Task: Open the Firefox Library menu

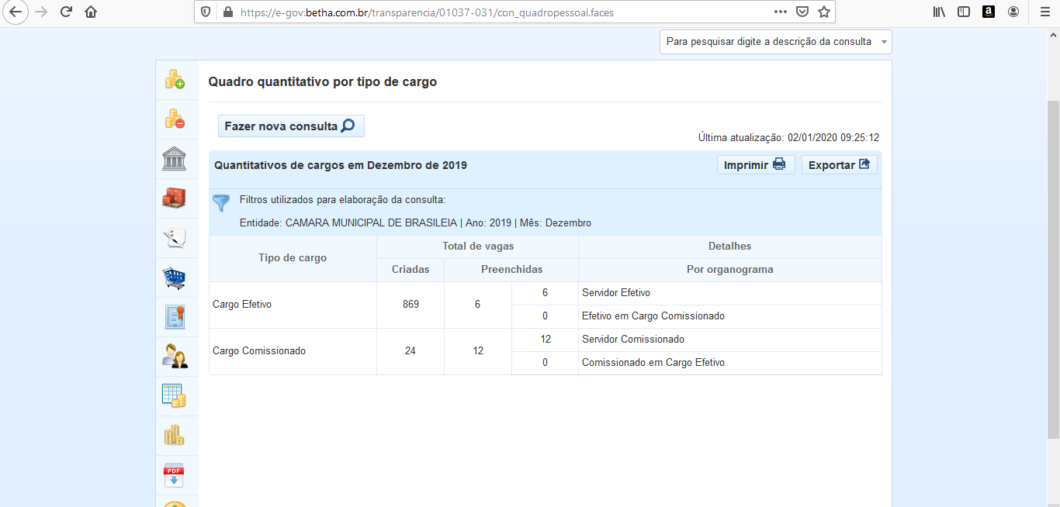Action: click(x=939, y=12)
